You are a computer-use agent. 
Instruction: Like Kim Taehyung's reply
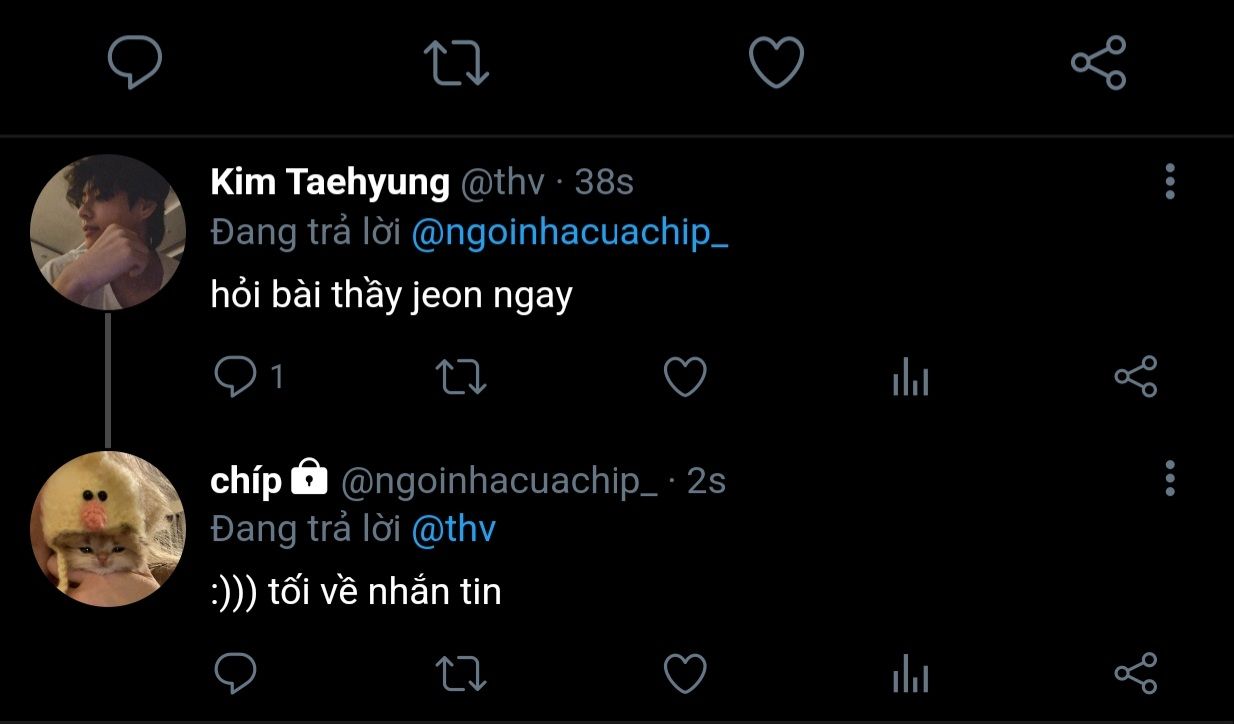(x=685, y=377)
